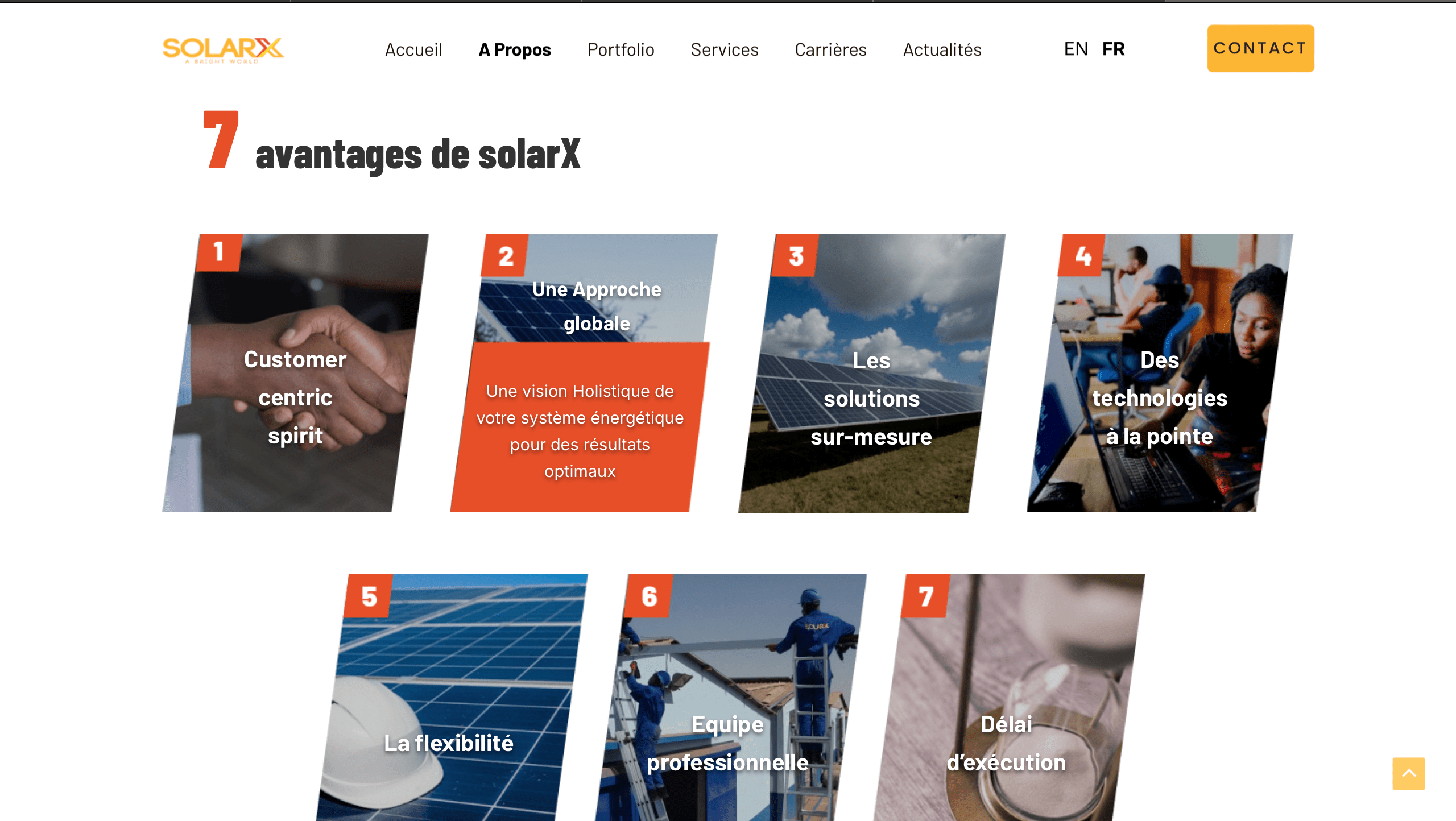
Task: Click the number 5 badge
Action: 369,596
